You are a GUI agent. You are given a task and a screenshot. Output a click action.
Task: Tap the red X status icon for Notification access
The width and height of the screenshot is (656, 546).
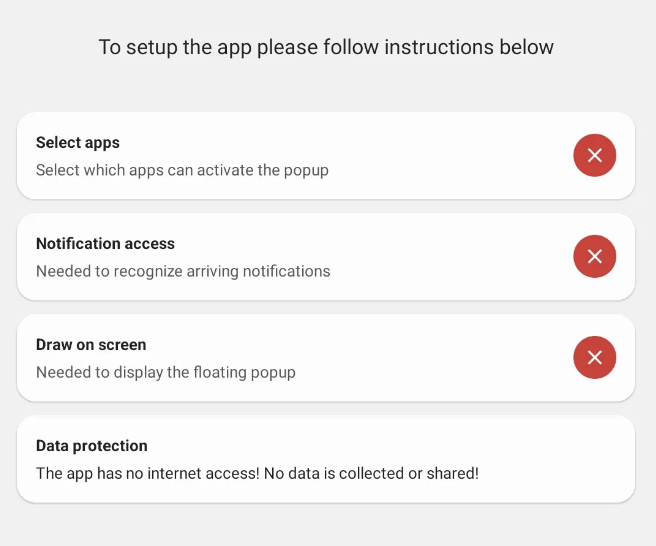[x=594, y=256]
